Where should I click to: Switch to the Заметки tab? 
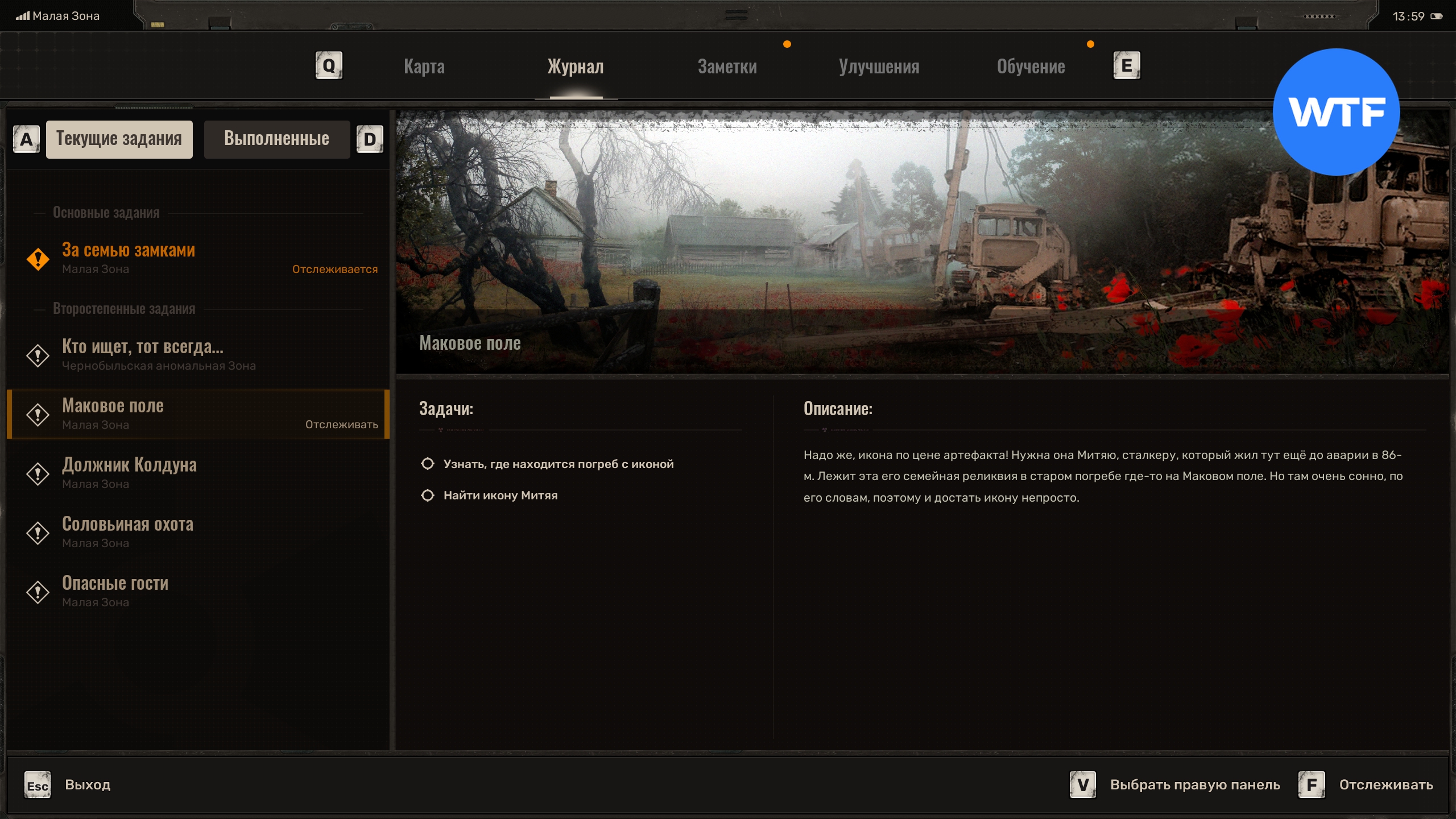pos(727,67)
